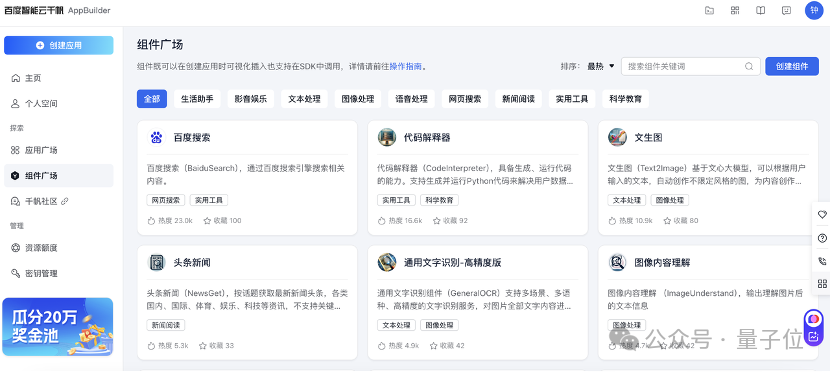
Task: Click the 图像内容理解 component icon
Action: [617, 262]
